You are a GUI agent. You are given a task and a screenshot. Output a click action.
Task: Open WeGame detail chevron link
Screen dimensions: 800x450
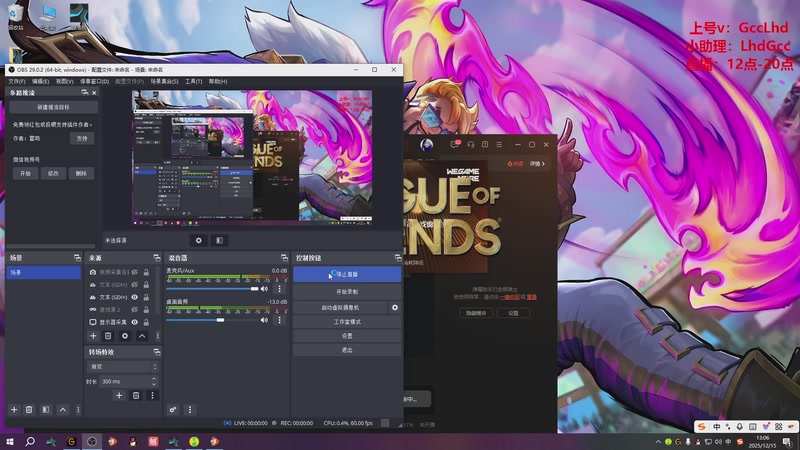537,164
